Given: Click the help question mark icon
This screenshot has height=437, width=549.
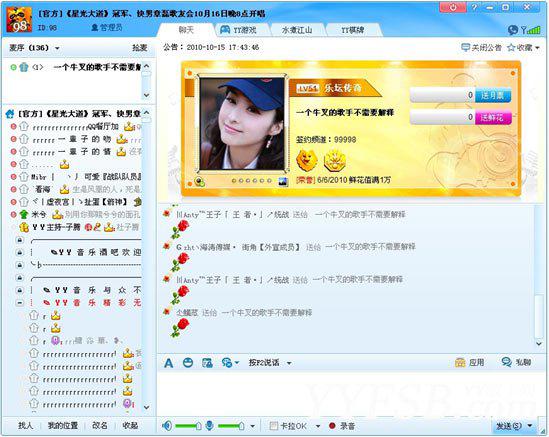Looking at the screenshot, I should coord(474,7).
